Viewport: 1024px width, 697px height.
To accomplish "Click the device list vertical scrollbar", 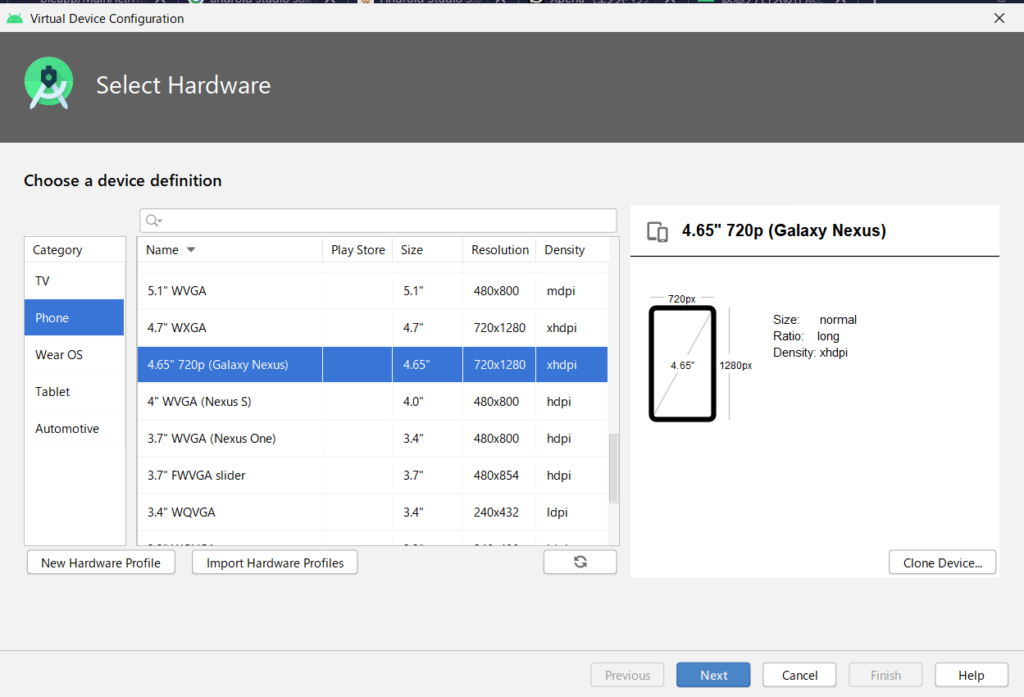I will (x=614, y=468).
